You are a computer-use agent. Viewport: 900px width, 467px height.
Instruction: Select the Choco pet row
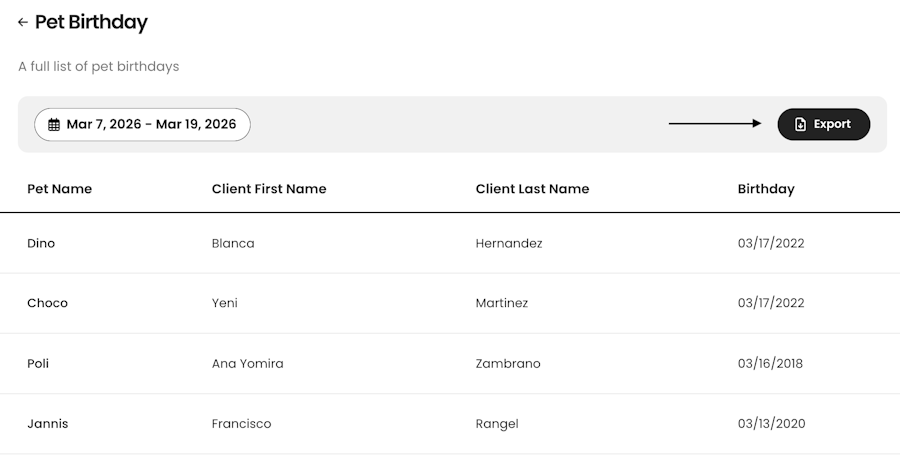[450, 303]
